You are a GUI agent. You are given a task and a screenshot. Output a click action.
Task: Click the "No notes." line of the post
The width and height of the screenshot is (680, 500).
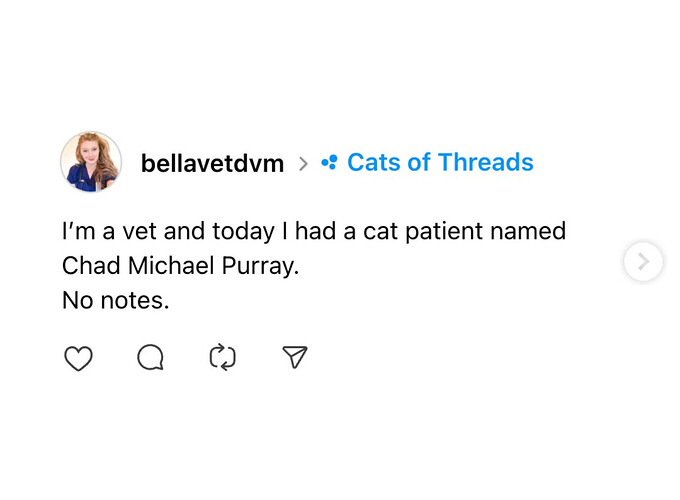pos(115,299)
